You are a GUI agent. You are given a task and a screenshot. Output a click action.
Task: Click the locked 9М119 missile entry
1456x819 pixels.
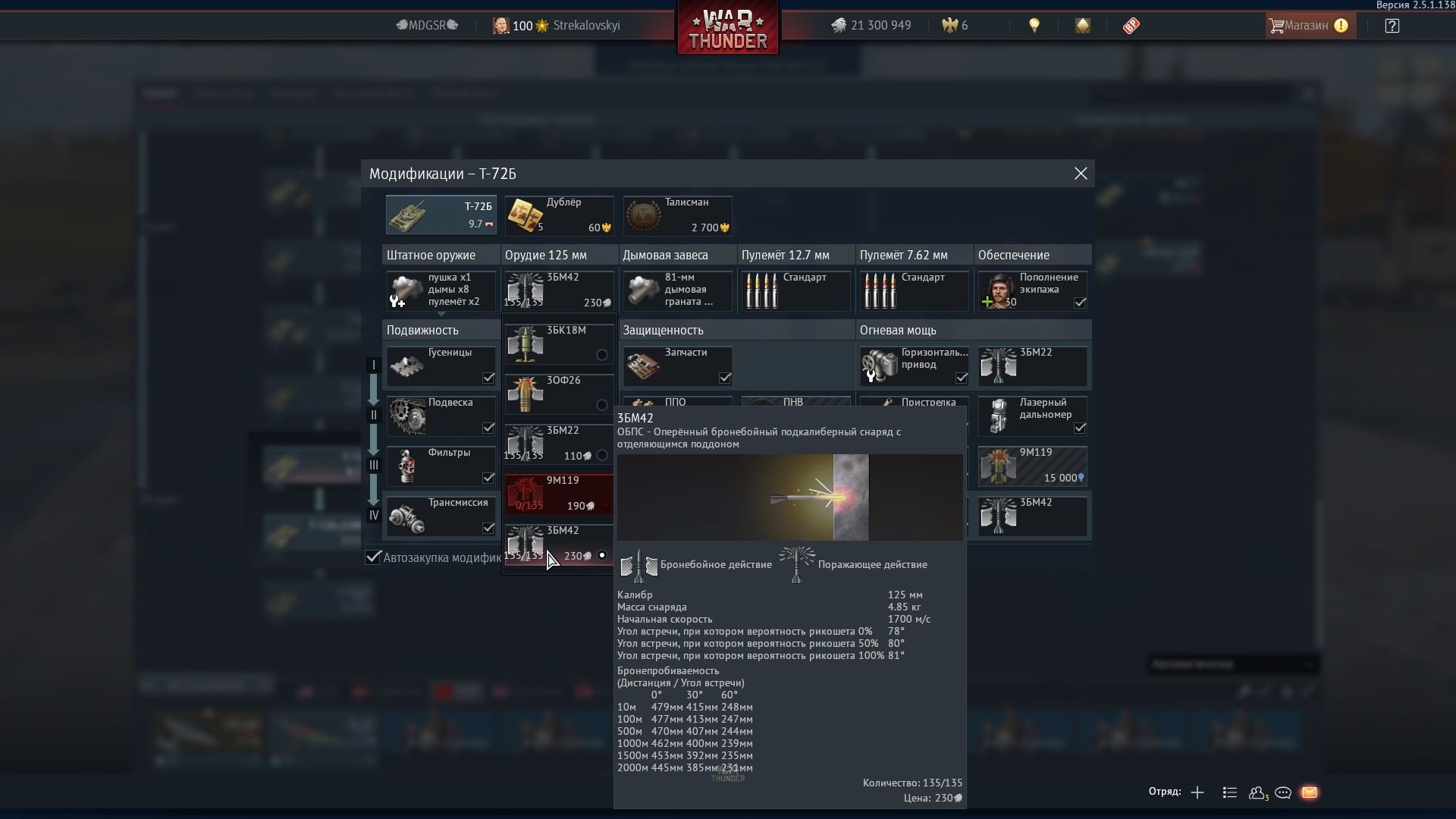(560, 494)
